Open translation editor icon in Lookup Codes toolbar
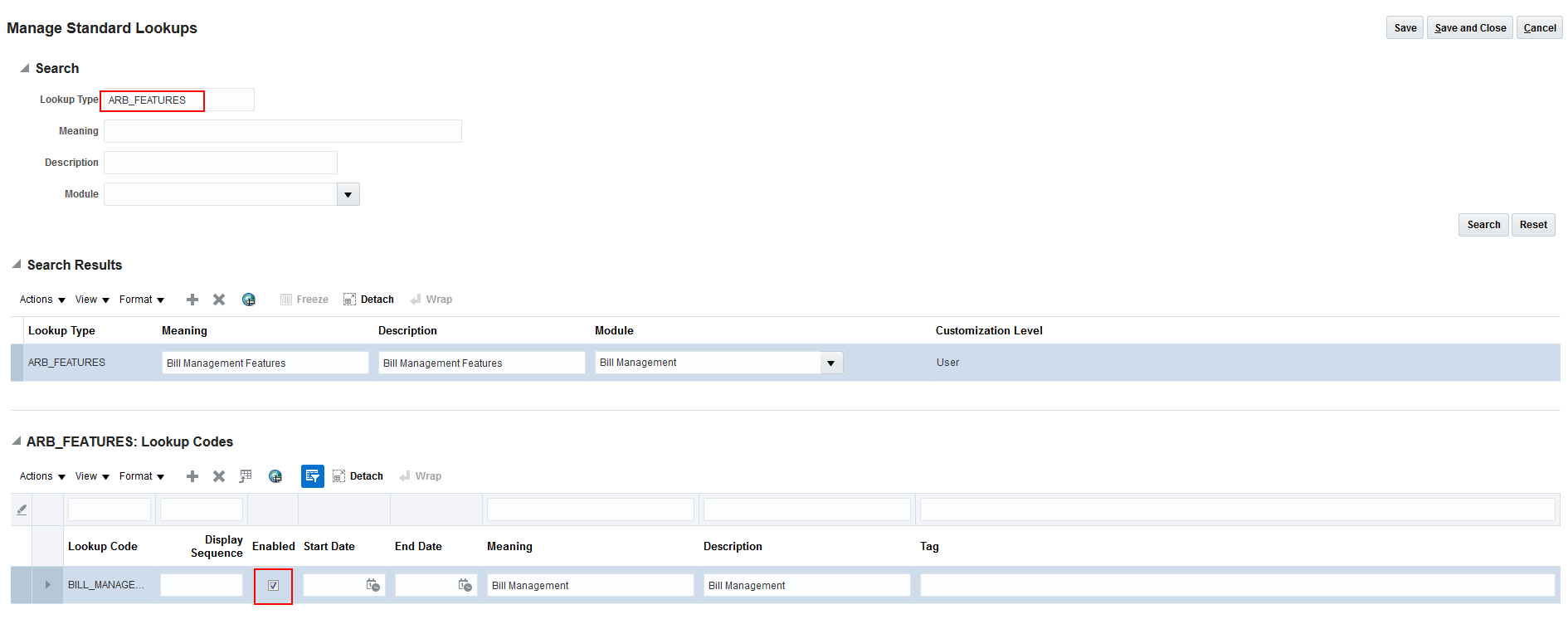1568x624 pixels. [x=275, y=476]
